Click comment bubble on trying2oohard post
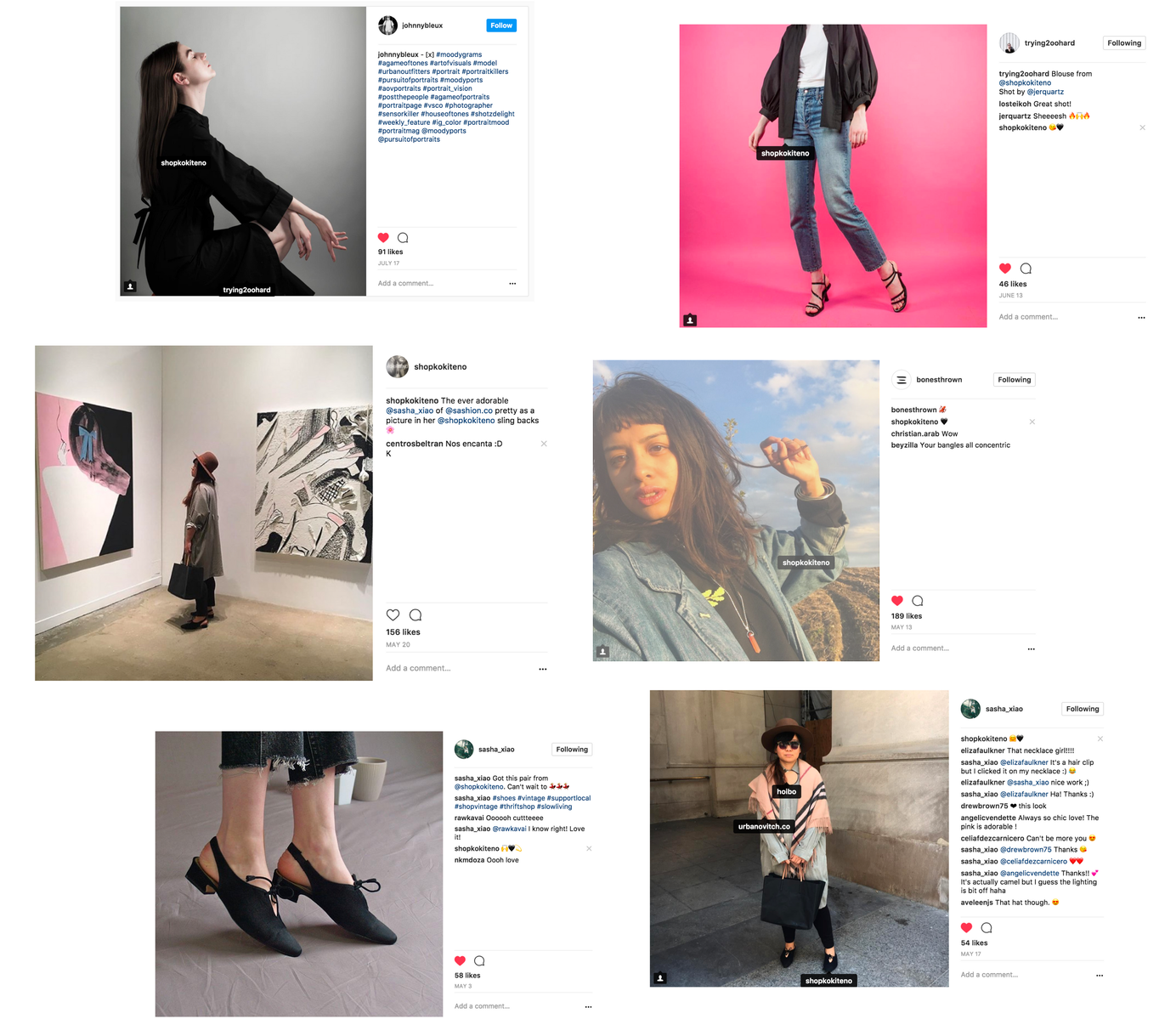The width and height of the screenshot is (1176, 1019). point(1026,269)
